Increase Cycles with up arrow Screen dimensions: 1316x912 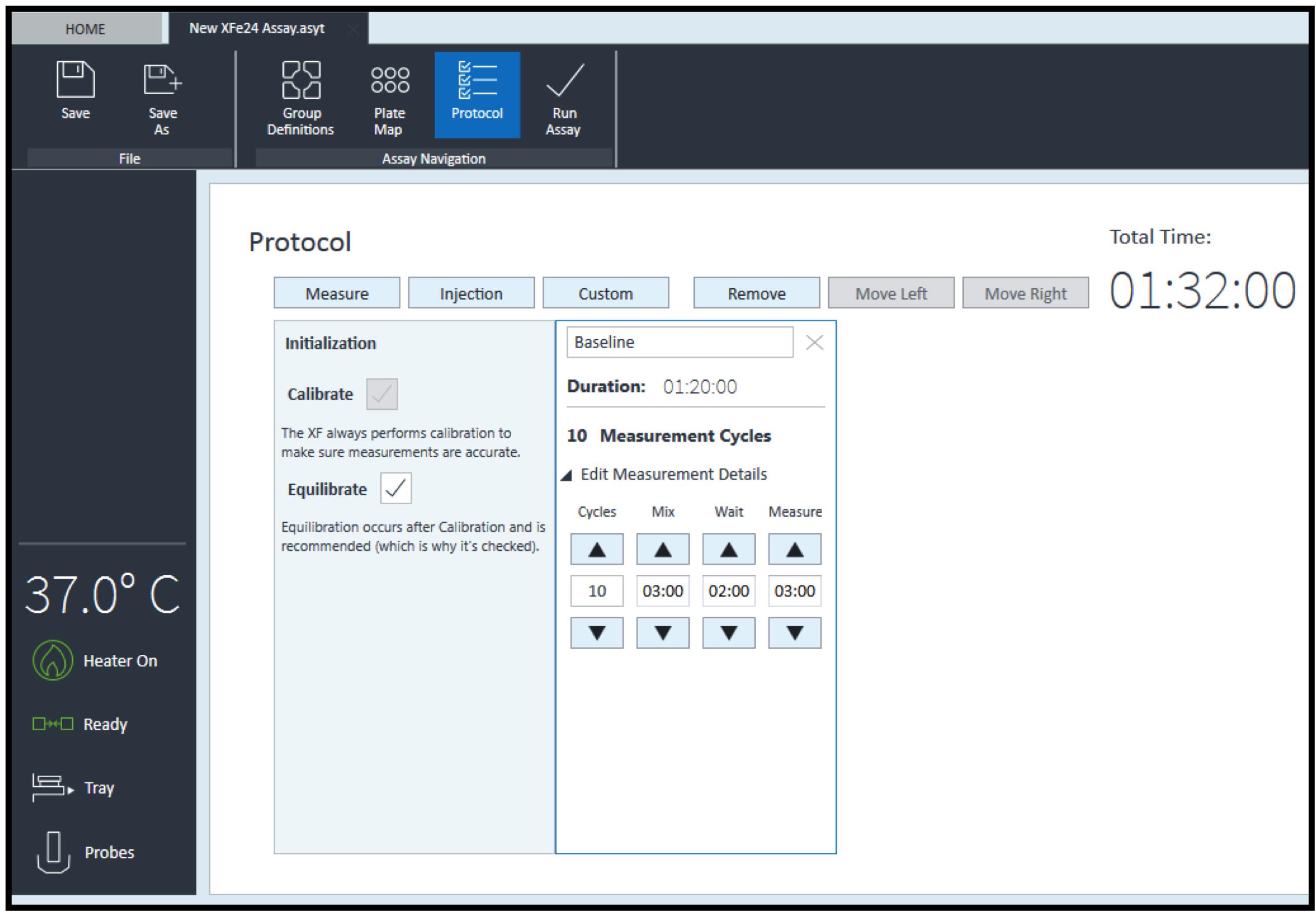597,549
